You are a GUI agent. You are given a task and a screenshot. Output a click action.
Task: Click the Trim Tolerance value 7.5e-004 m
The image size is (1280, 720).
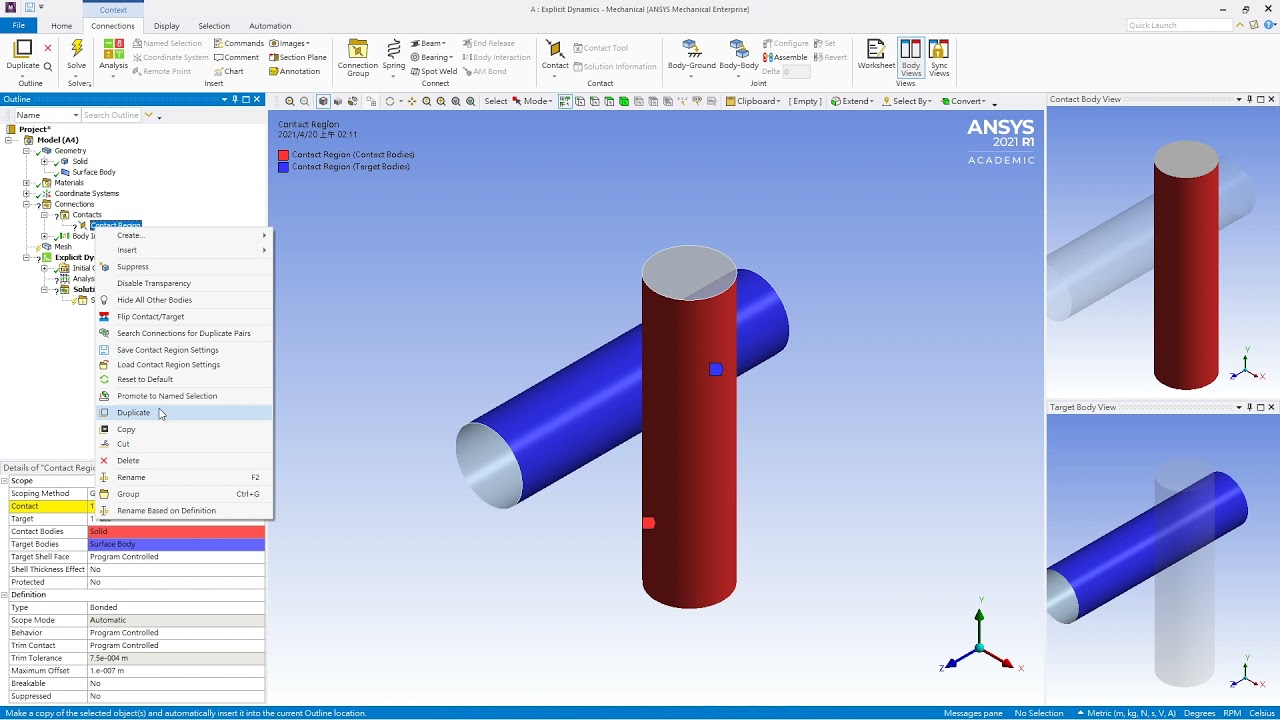point(176,658)
